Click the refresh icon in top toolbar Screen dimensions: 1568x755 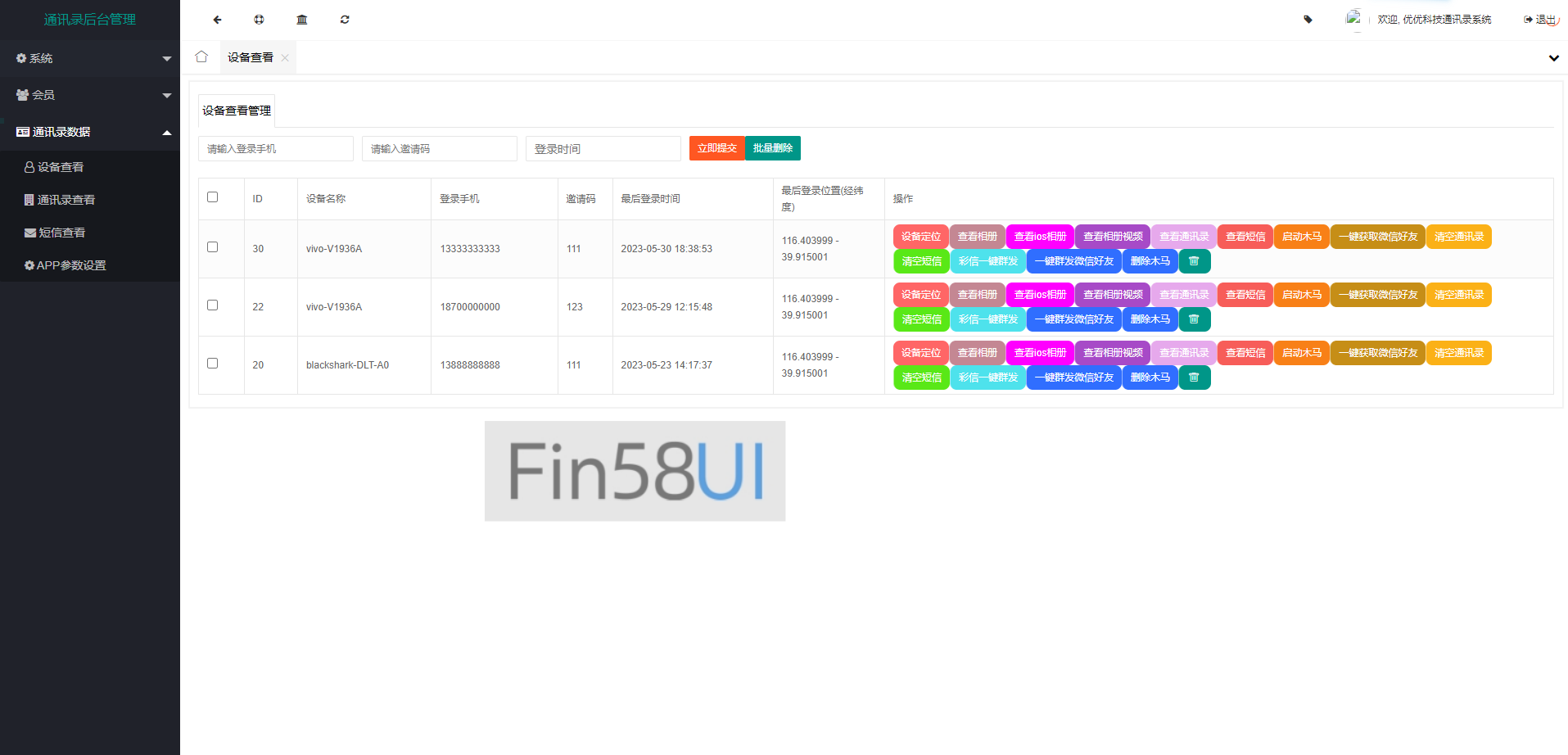tap(345, 20)
